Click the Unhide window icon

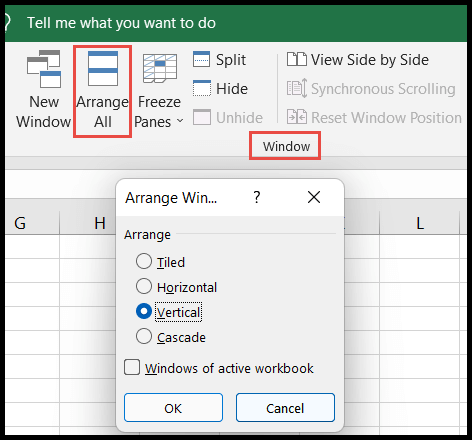[202, 117]
